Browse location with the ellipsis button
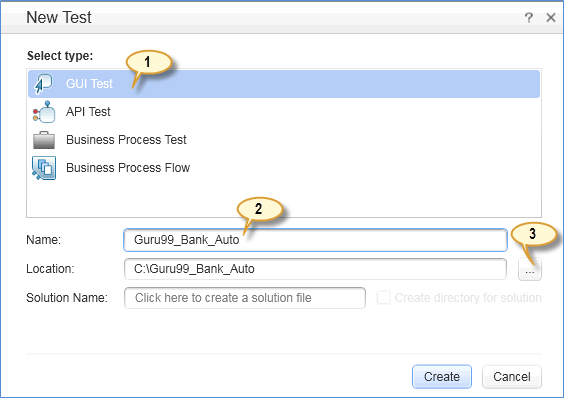The width and height of the screenshot is (564, 398). click(530, 269)
